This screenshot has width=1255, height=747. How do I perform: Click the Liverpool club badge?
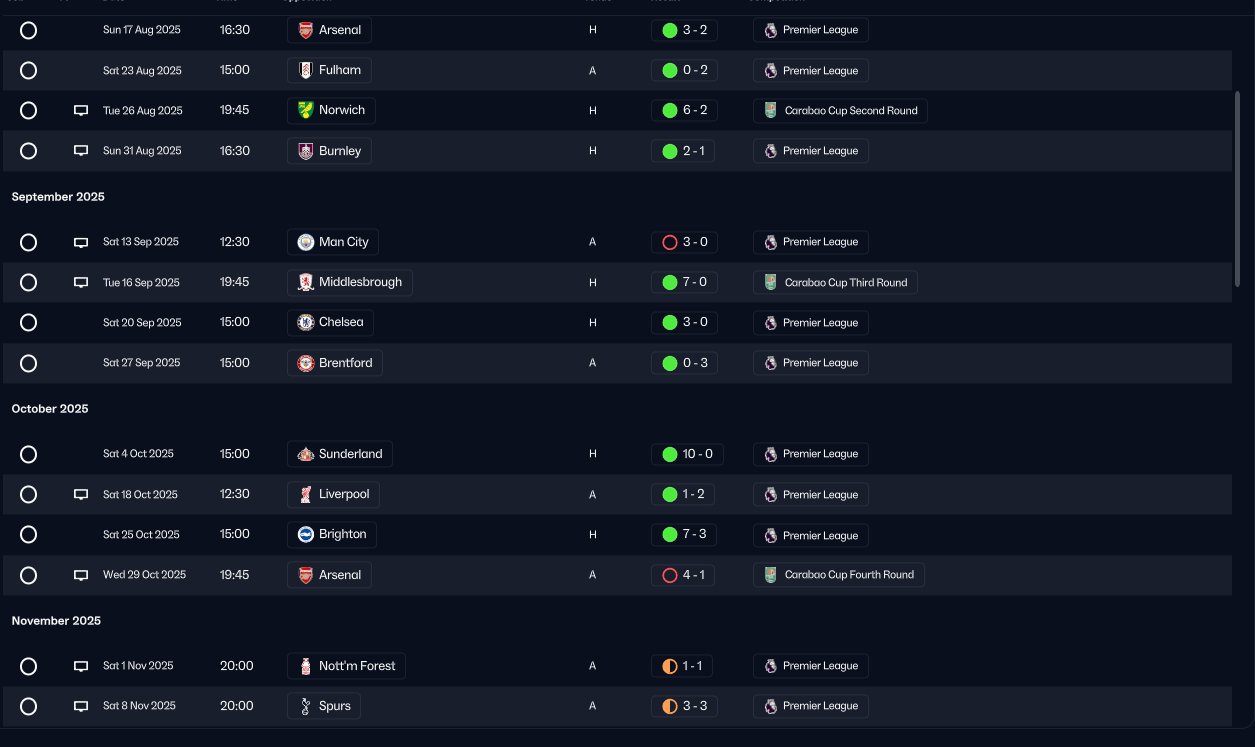point(306,495)
